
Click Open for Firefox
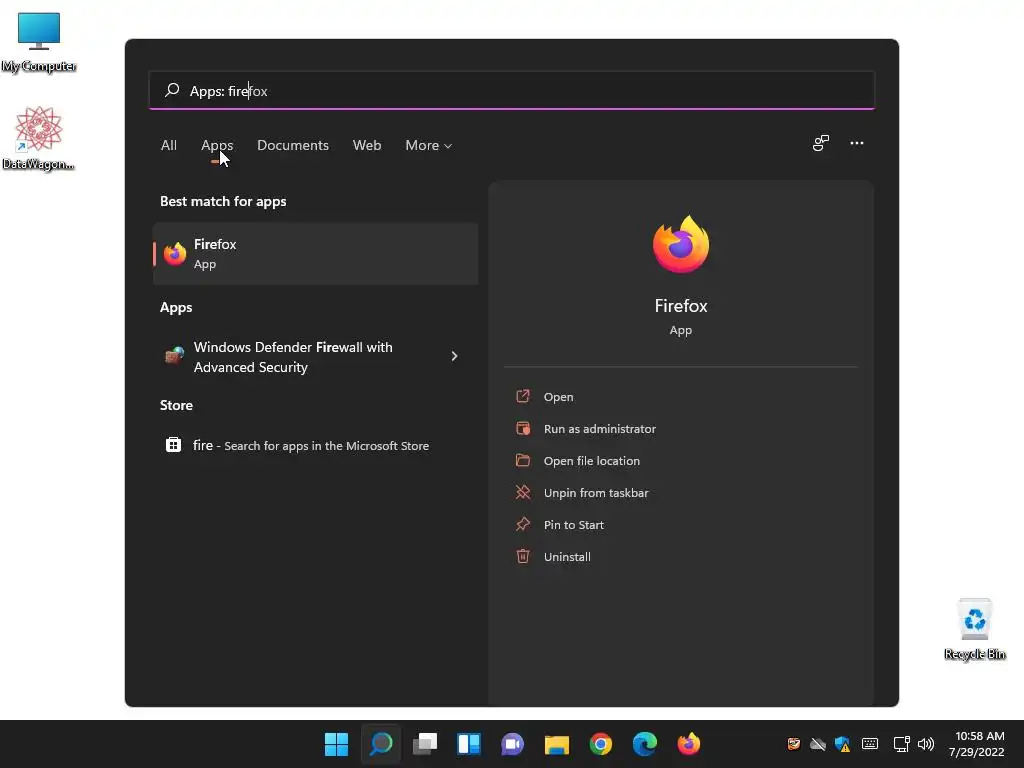pyautogui.click(x=558, y=396)
